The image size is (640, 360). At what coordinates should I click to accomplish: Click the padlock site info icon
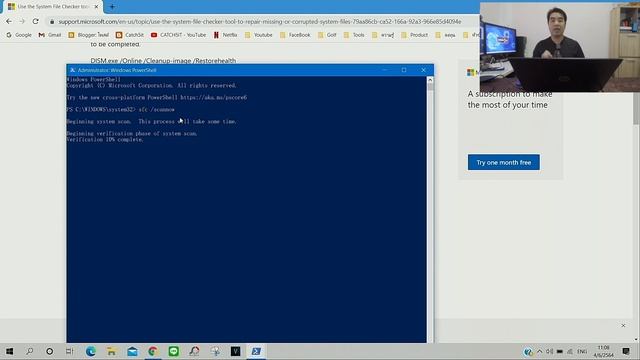click(52, 22)
